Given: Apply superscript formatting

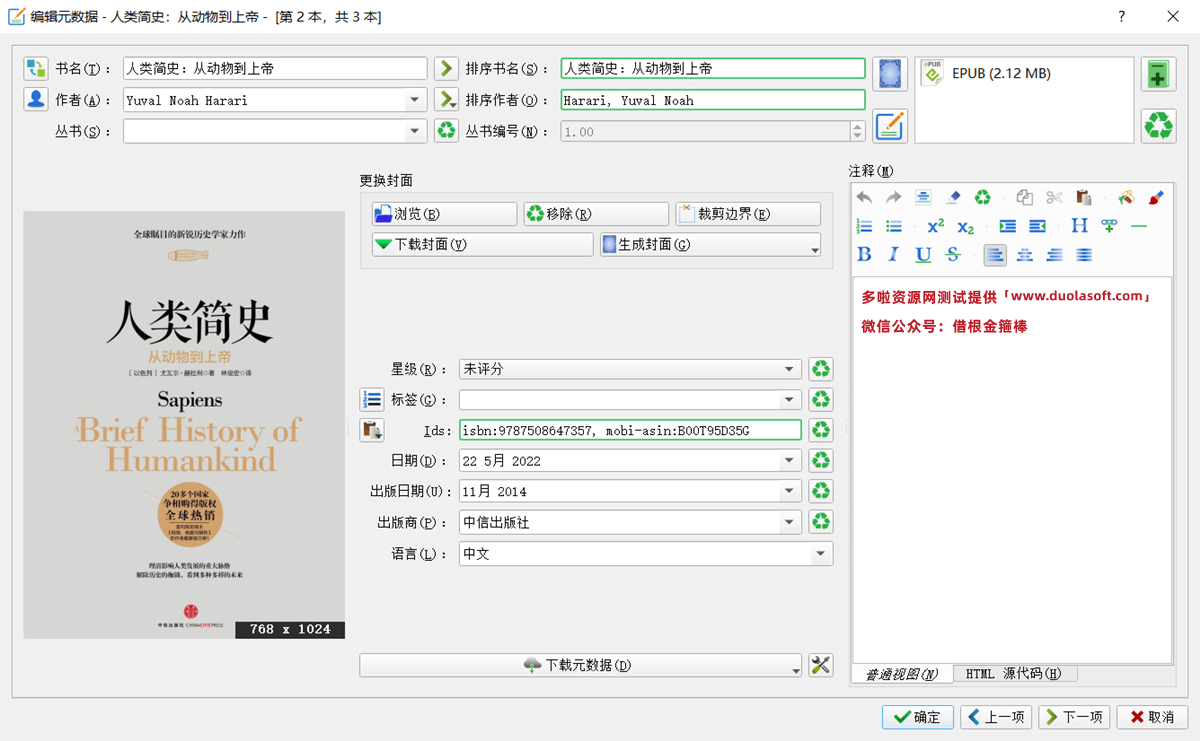Looking at the screenshot, I should tap(936, 226).
